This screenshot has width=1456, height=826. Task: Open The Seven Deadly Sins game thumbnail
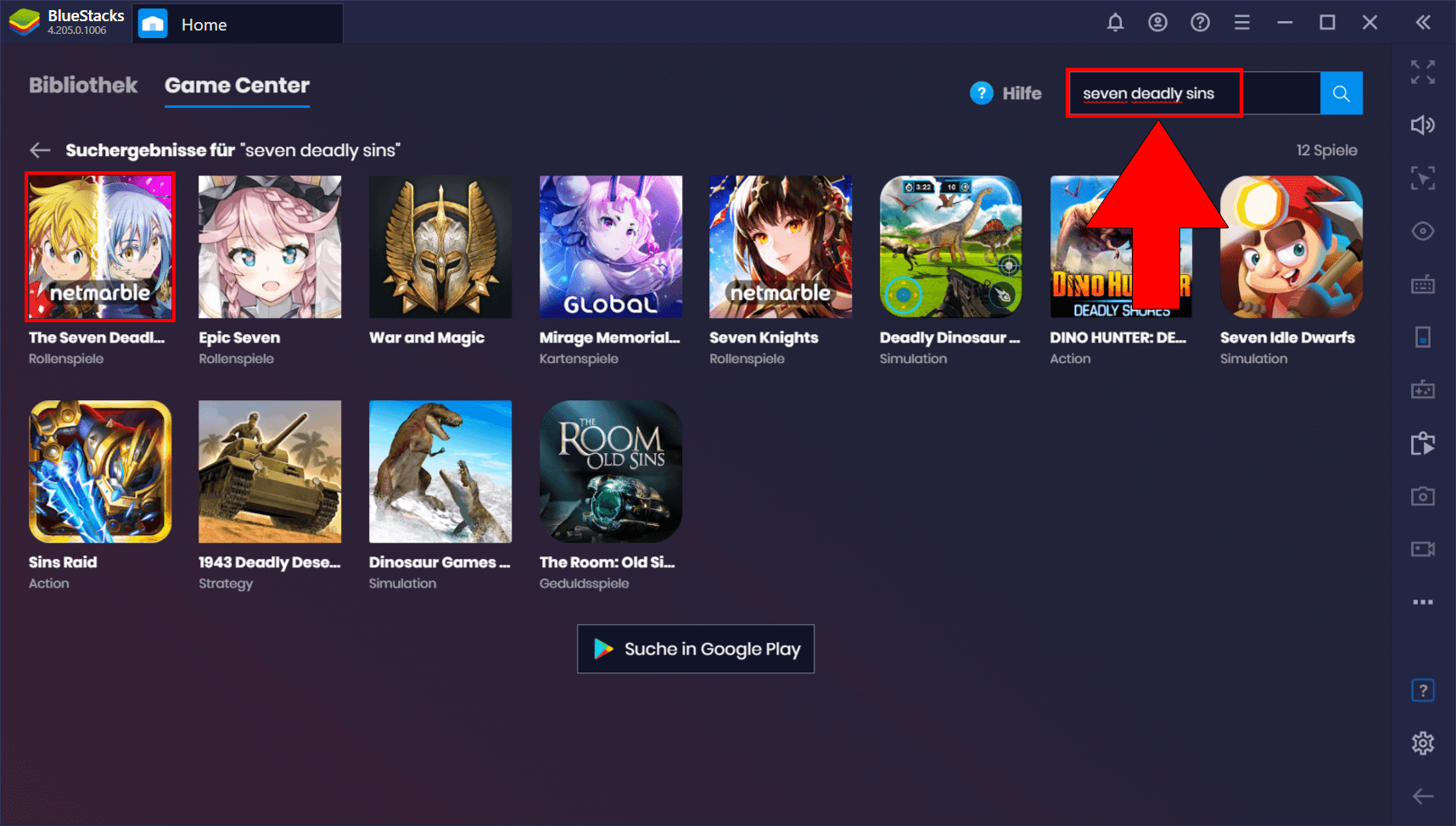100,247
